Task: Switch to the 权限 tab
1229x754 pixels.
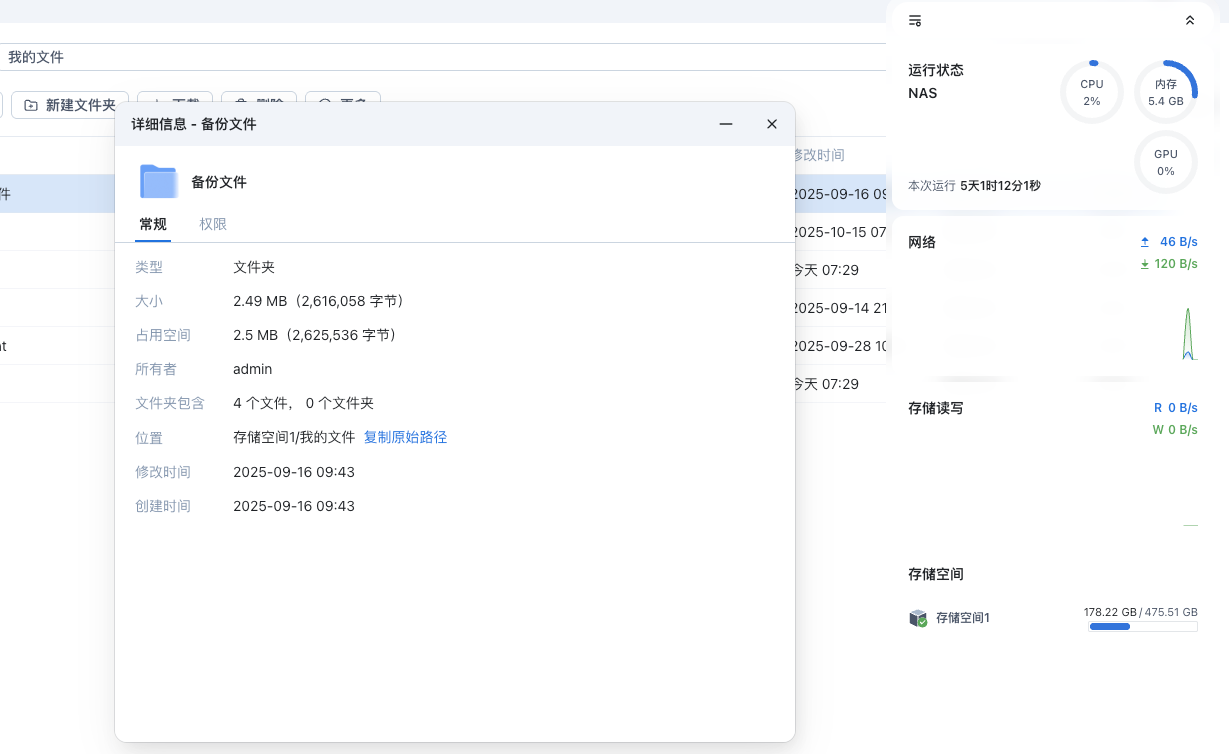Action: coord(213,224)
